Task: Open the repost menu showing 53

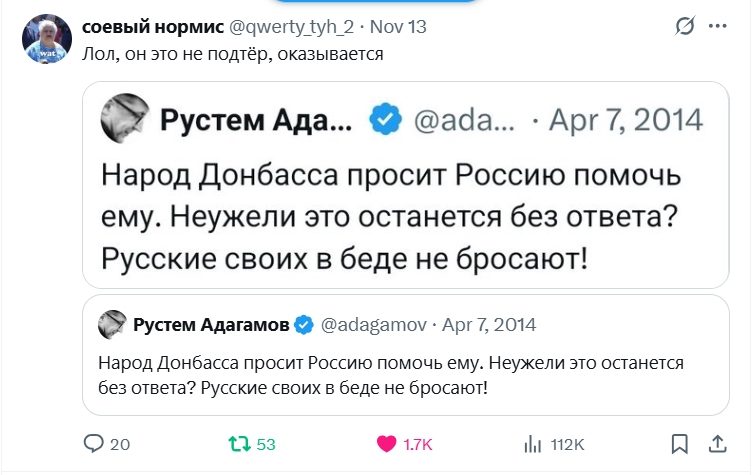Action: 240,443
